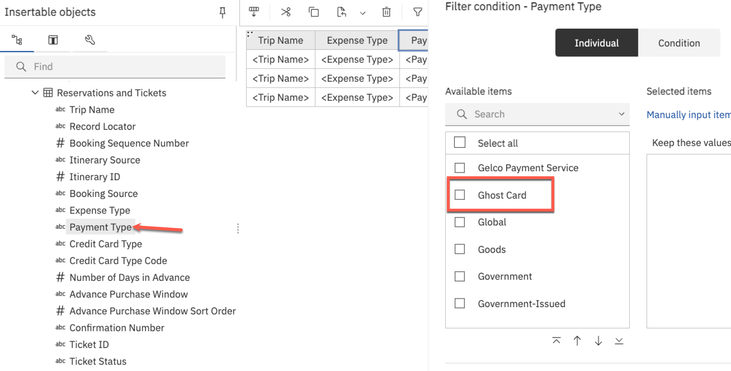The image size is (731, 371).
Task: Click the first <Expense Type> cell
Action: (x=357, y=60)
